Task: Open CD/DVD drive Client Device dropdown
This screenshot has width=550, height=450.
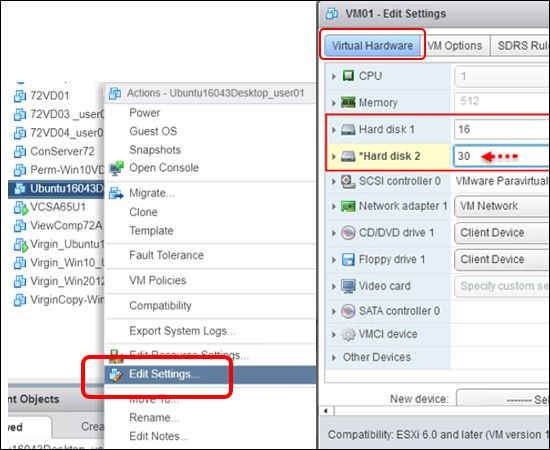Action: (x=502, y=233)
